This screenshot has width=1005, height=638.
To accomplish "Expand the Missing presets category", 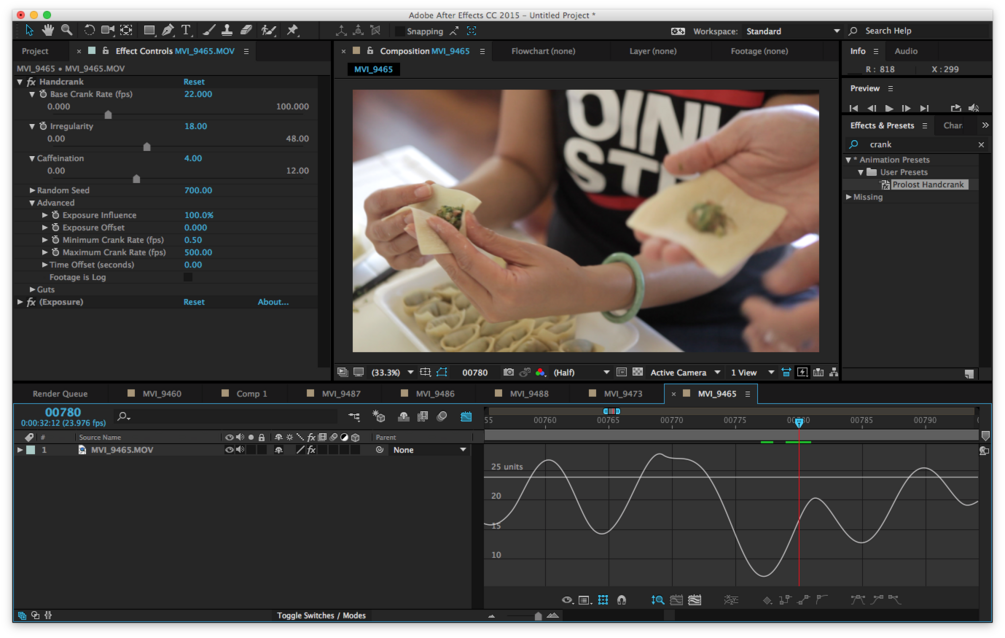I will (x=849, y=197).
